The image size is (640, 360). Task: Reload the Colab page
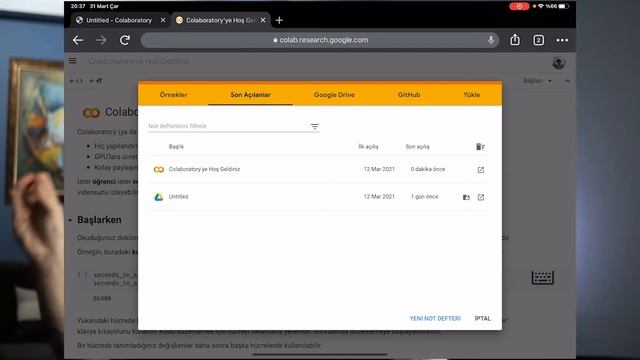(x=125, y=40)
